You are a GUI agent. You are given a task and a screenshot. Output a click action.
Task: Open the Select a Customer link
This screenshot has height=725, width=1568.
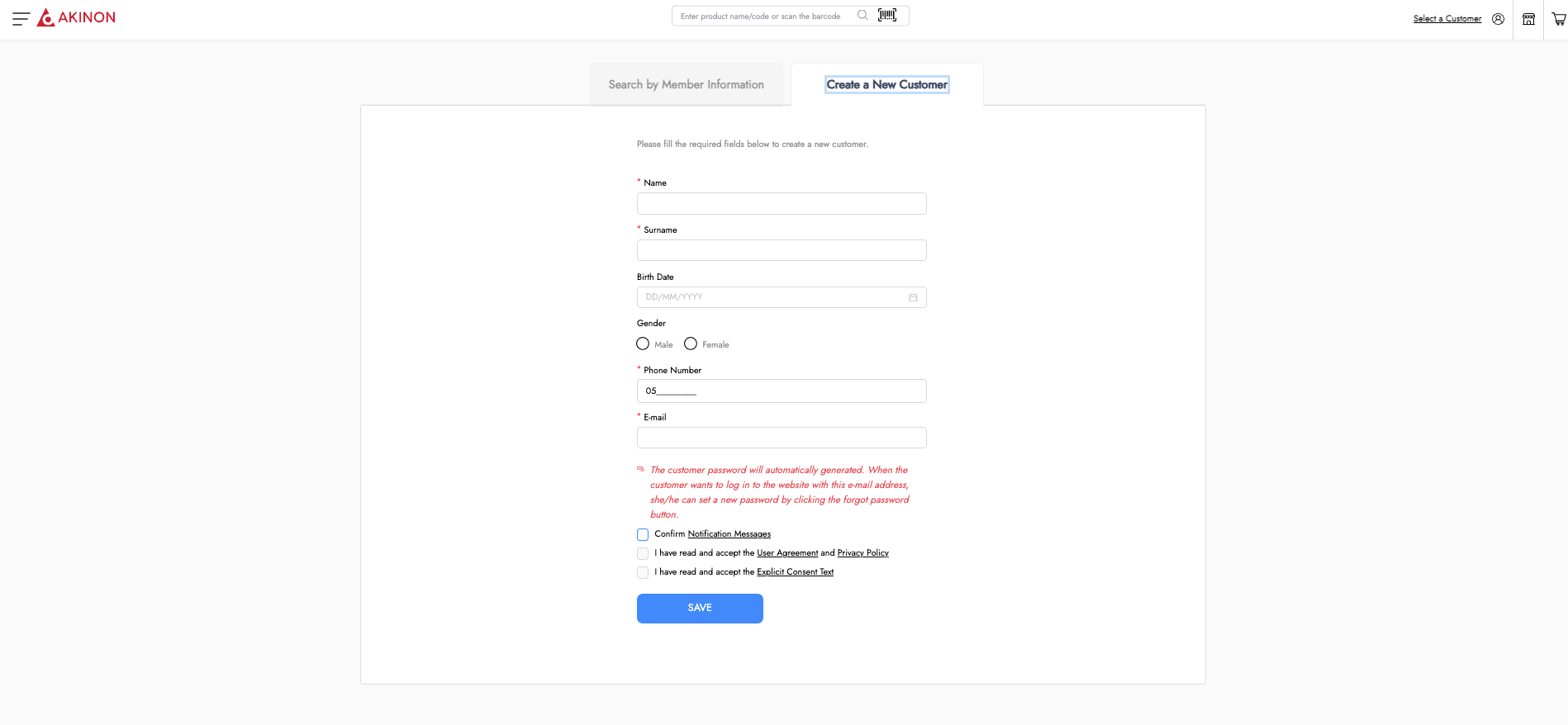(1447, 19)
